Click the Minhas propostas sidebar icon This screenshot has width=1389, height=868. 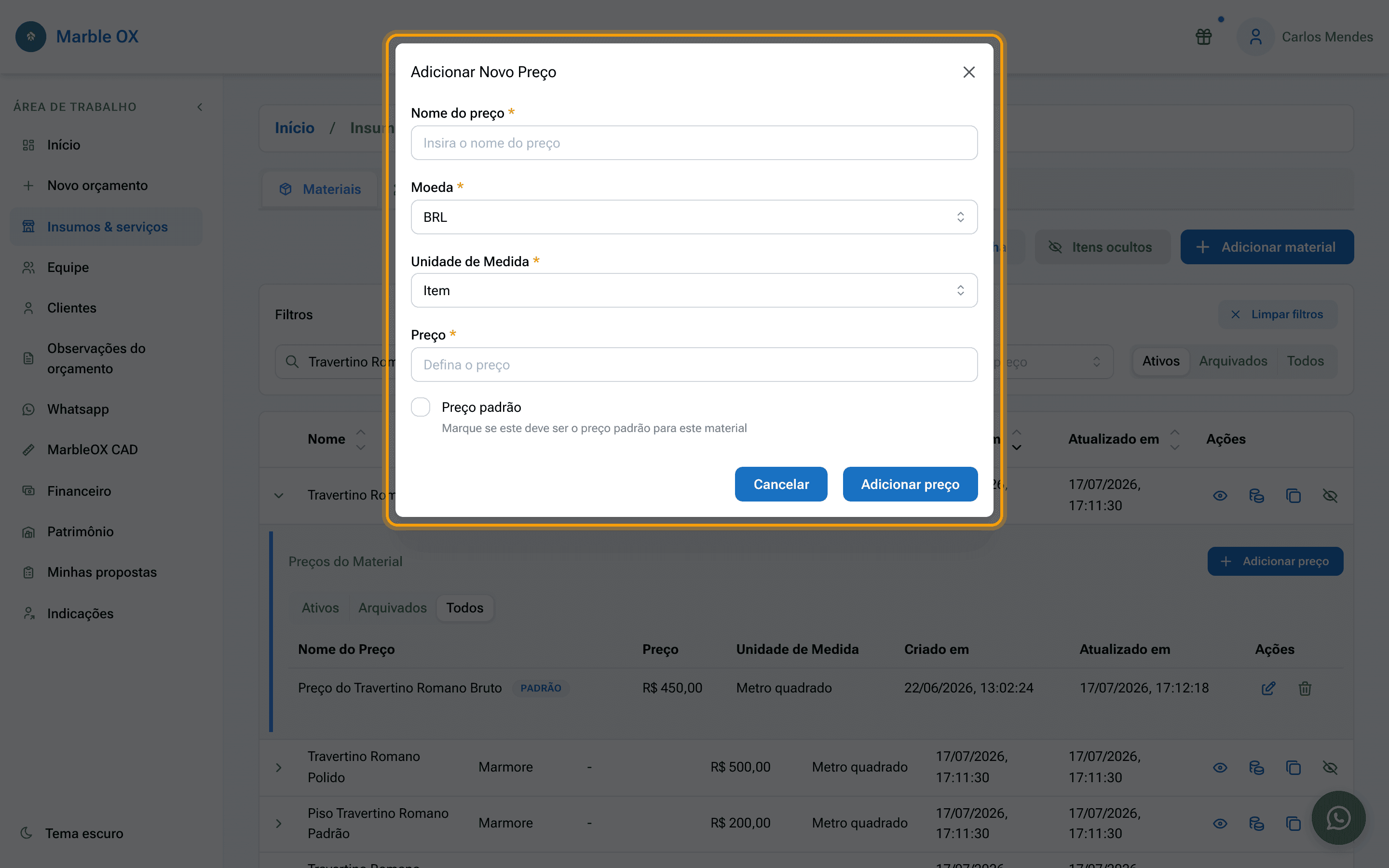click(x=29, y=572)
